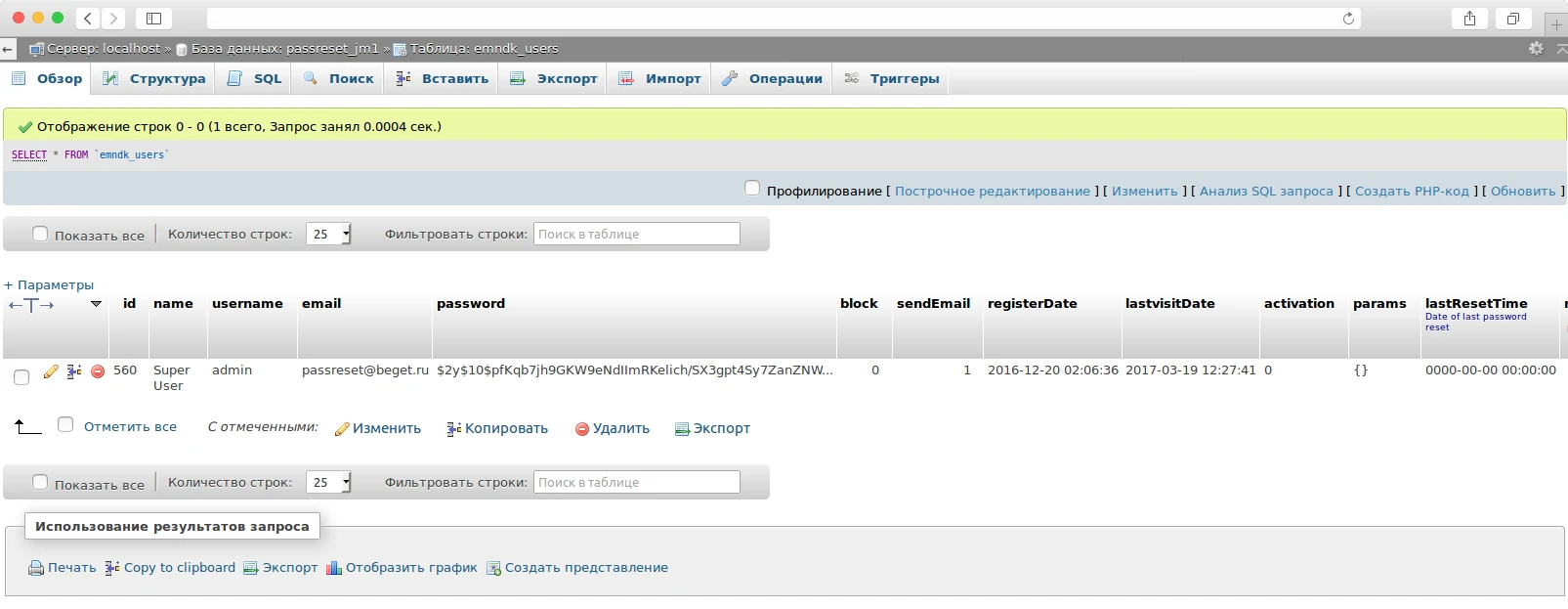The height and width of the screenshot is (609, 1568).
Task: Enable top Показать все checkbox
Action: point(40,234)
